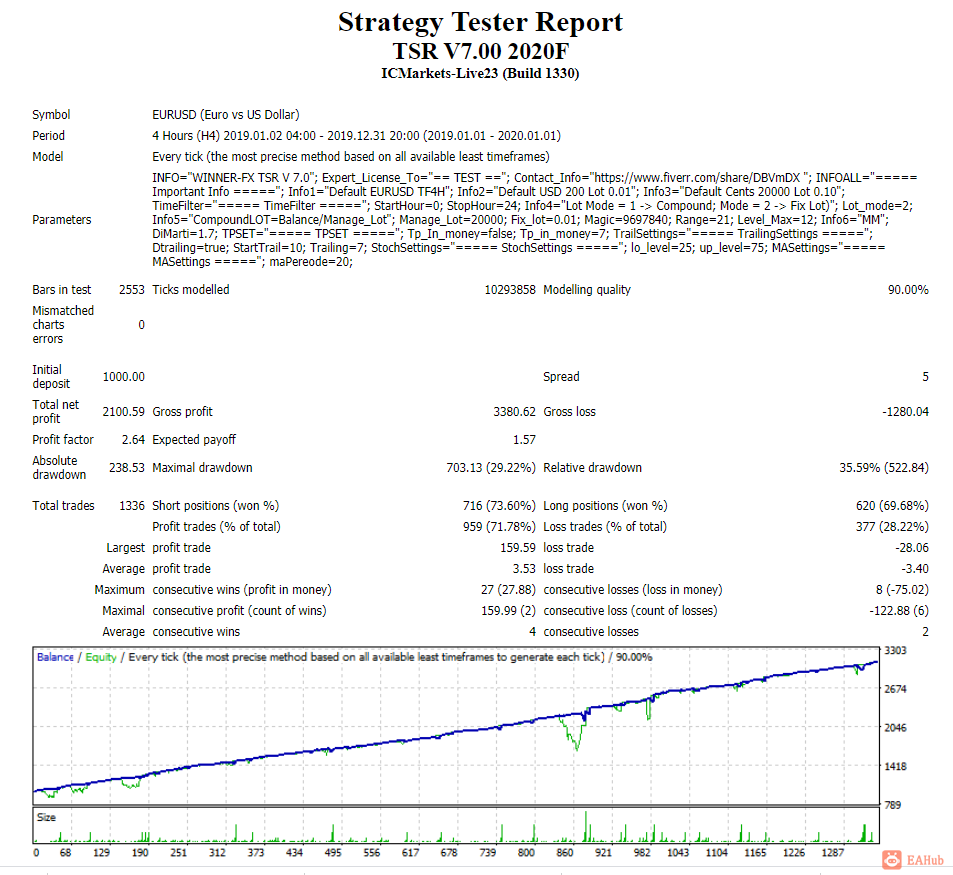The width and height of the screenshot is (953, 875).
Task: Click the Total trades value 1336
Action: tap(132, 506)
